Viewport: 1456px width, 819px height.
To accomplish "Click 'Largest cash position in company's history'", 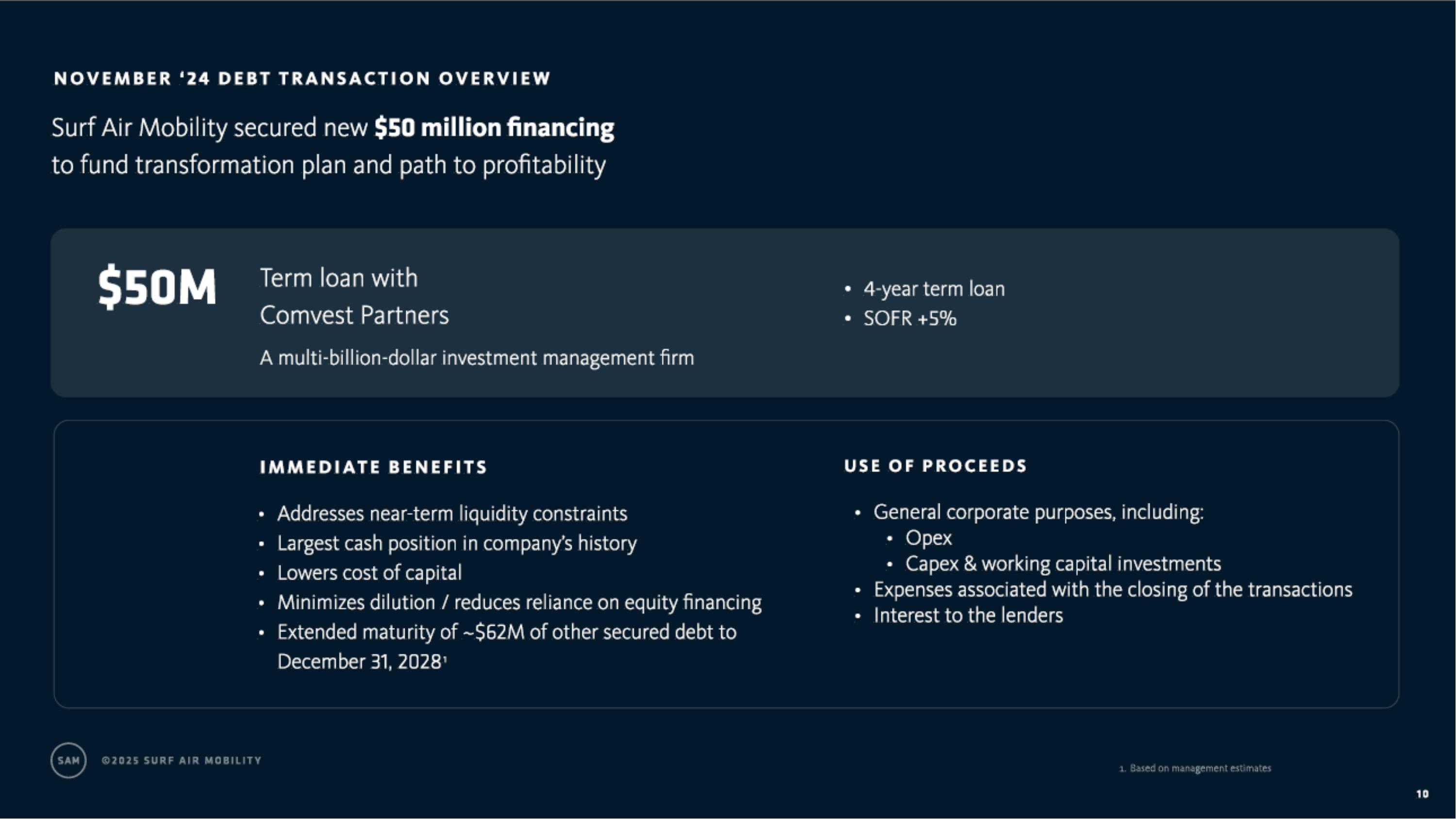I will point(457,543).
